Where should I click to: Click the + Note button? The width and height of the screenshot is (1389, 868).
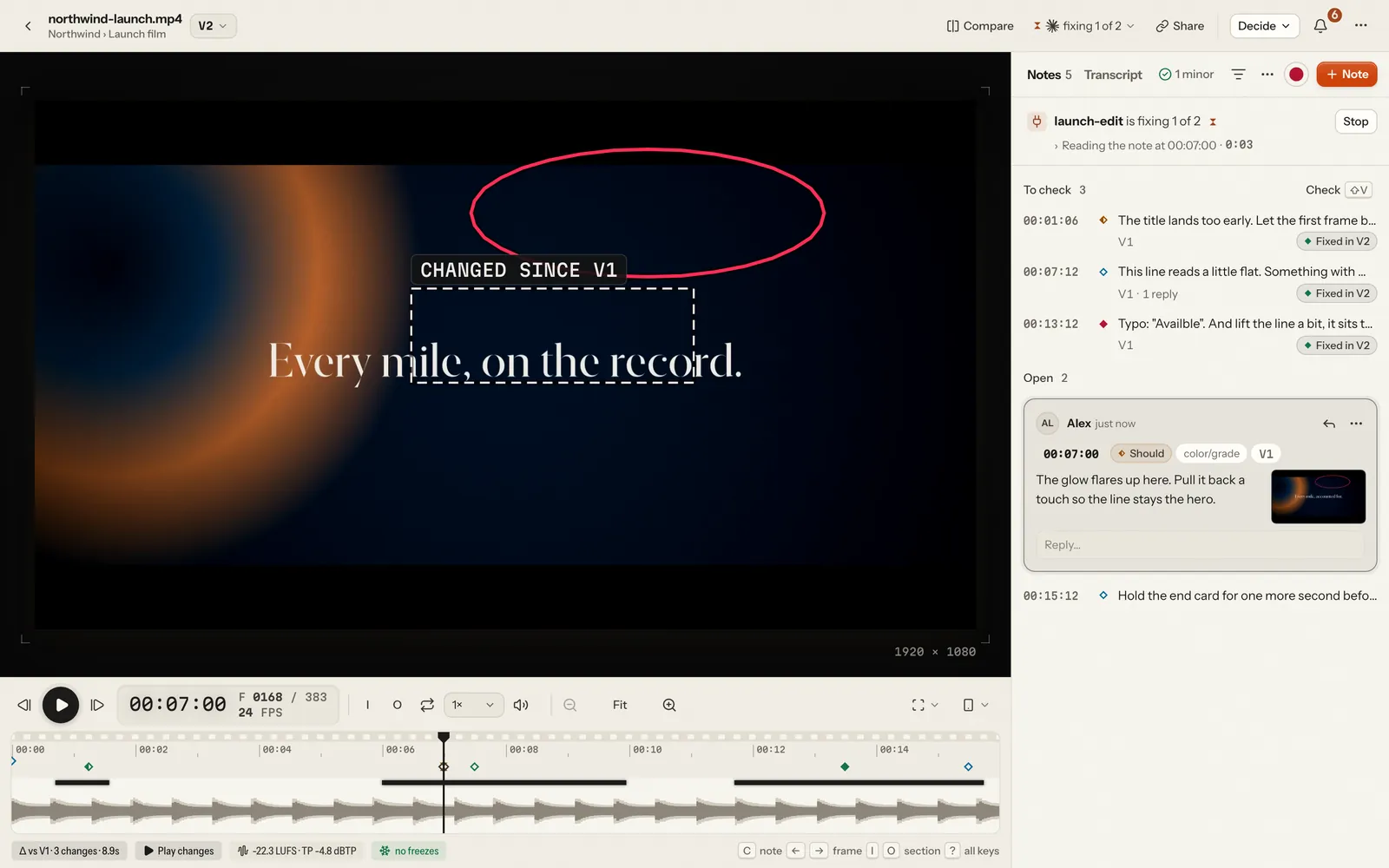point(1346,75)
